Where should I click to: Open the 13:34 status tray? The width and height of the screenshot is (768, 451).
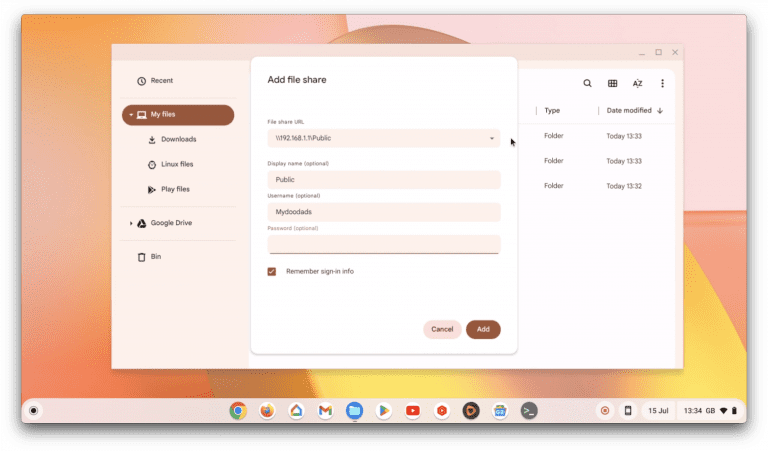(710, 411)
